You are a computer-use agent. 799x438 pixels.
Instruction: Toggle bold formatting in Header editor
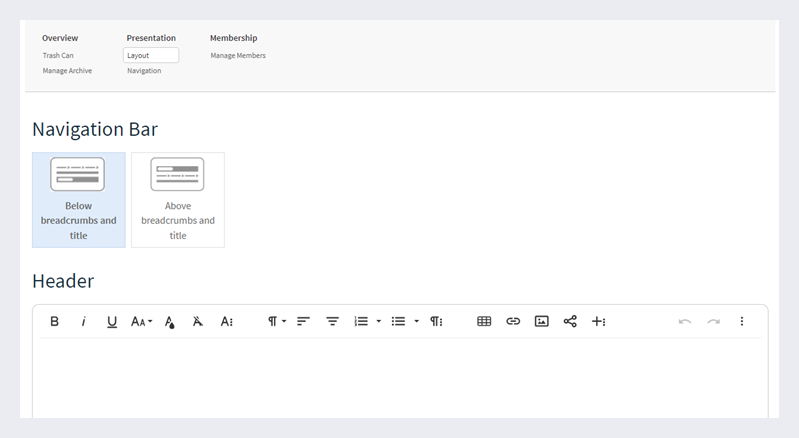point(55,321)
